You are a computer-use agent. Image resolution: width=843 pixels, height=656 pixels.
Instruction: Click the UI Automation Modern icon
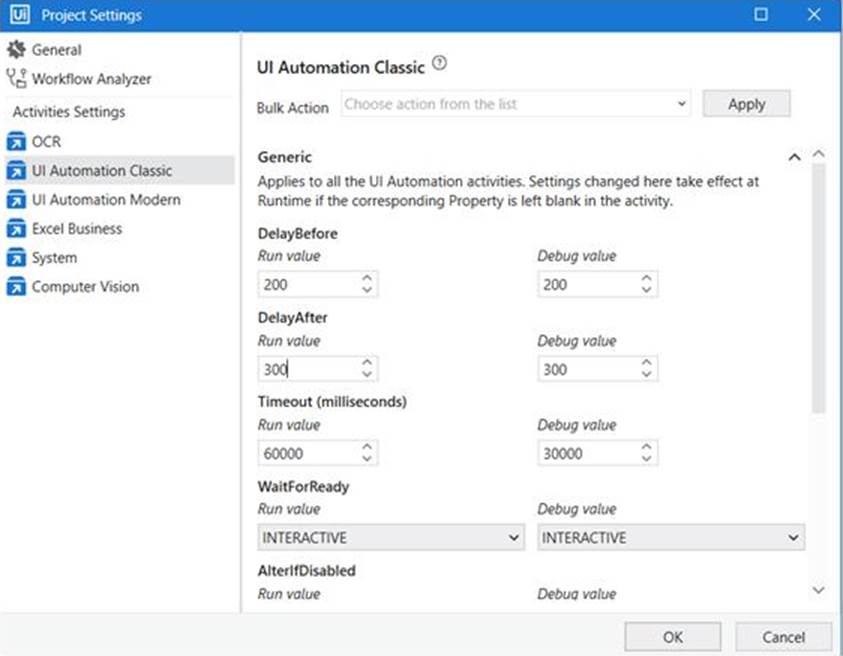[16, 200]
